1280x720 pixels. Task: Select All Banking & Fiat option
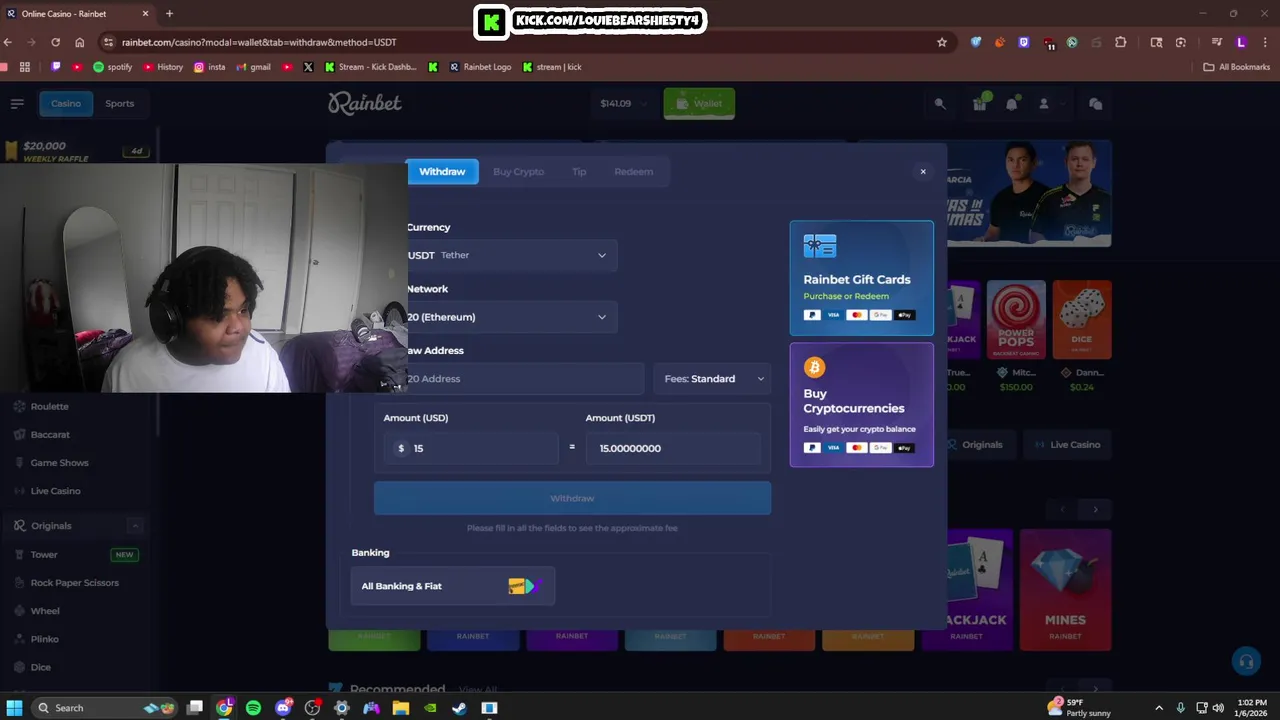[452, 586]
